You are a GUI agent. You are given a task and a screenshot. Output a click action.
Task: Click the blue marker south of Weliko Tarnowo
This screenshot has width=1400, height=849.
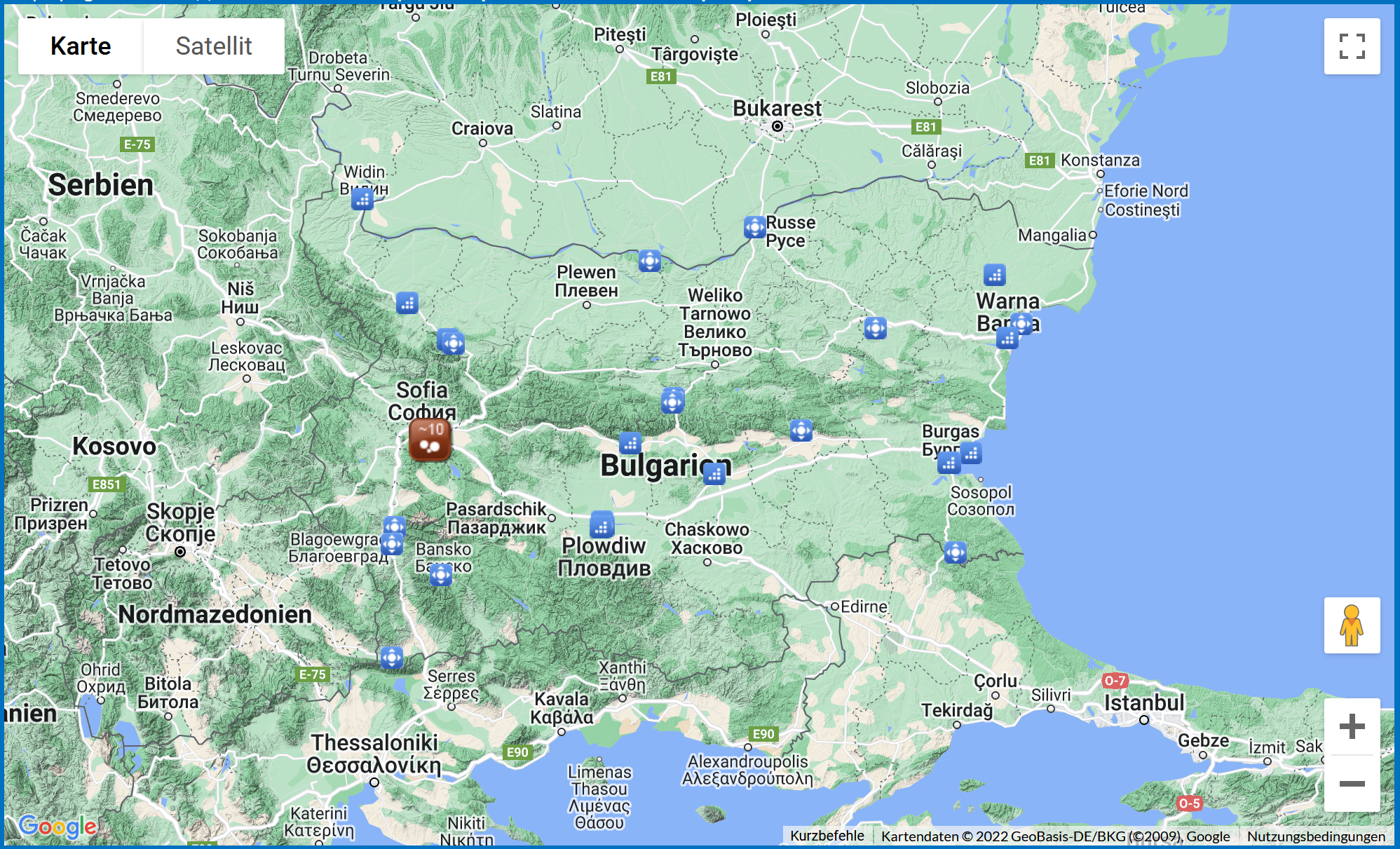point(673,401)
